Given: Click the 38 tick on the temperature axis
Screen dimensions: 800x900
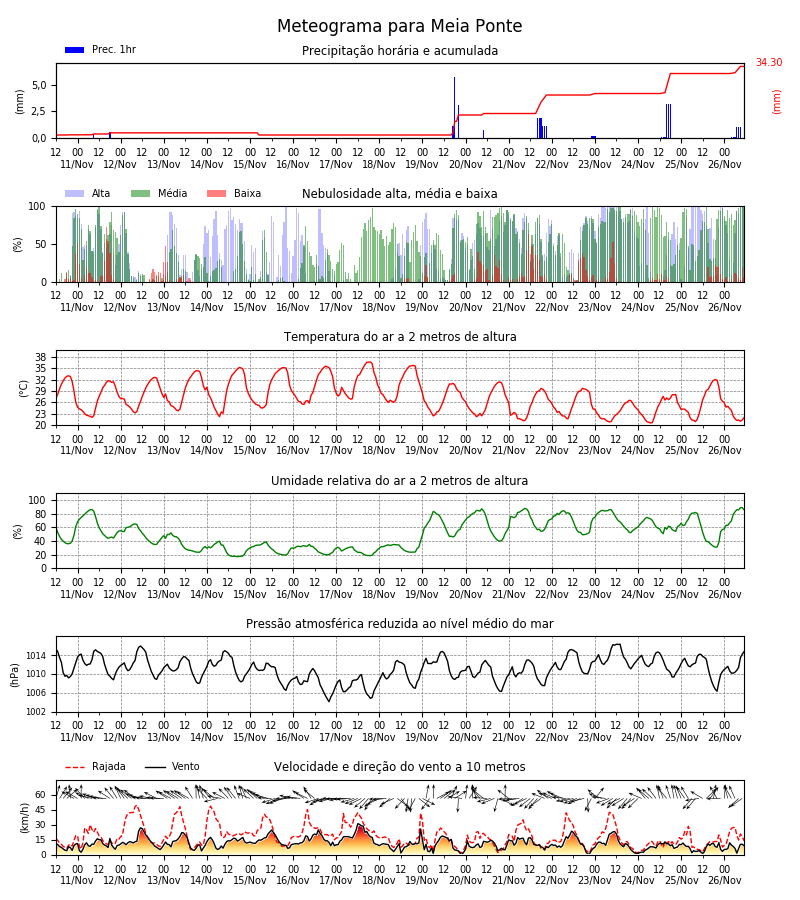Looking at the screenshot, I should 41,357.
